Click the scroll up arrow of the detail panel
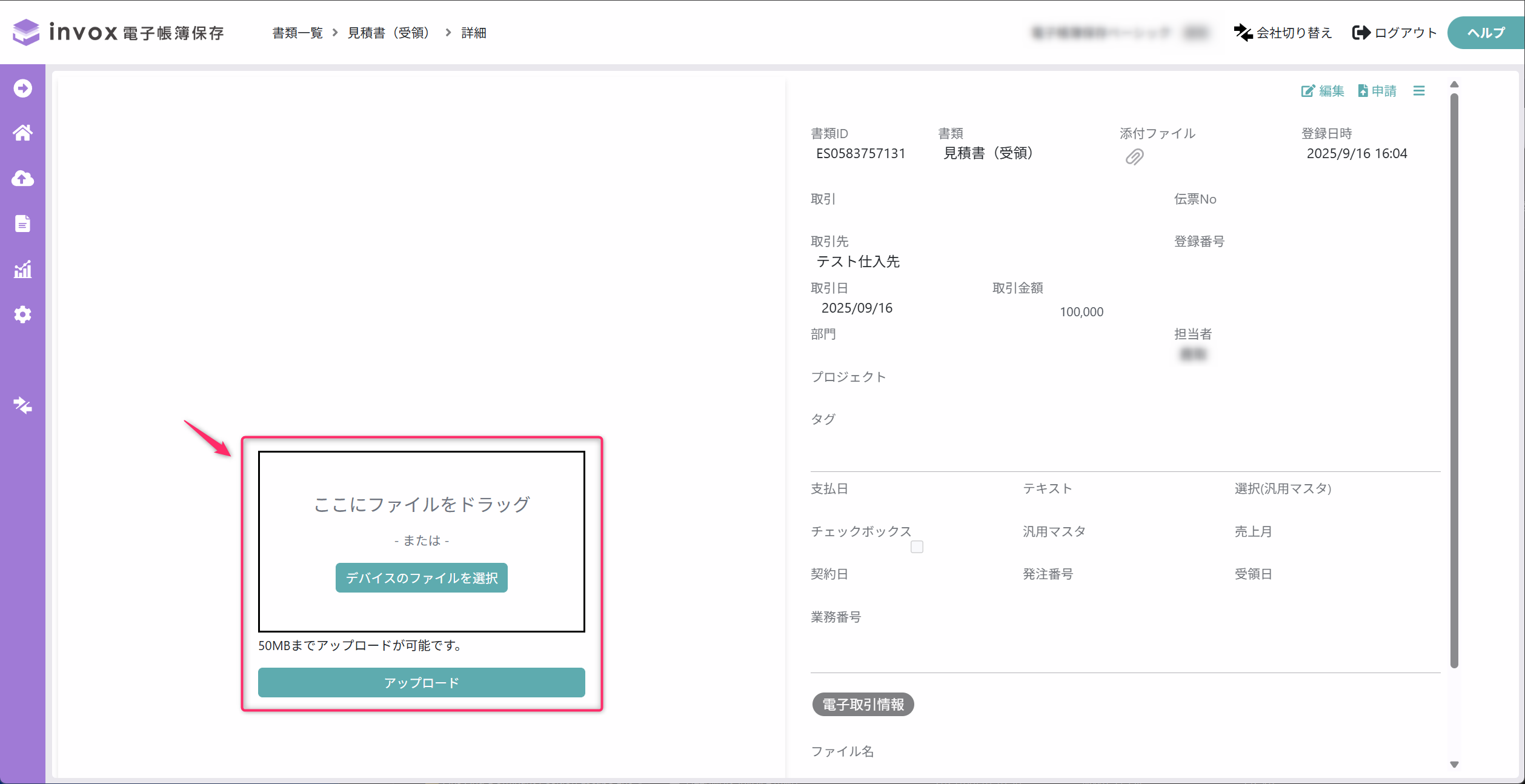This screenshot has width=1525, height=784. (1454, 84)
